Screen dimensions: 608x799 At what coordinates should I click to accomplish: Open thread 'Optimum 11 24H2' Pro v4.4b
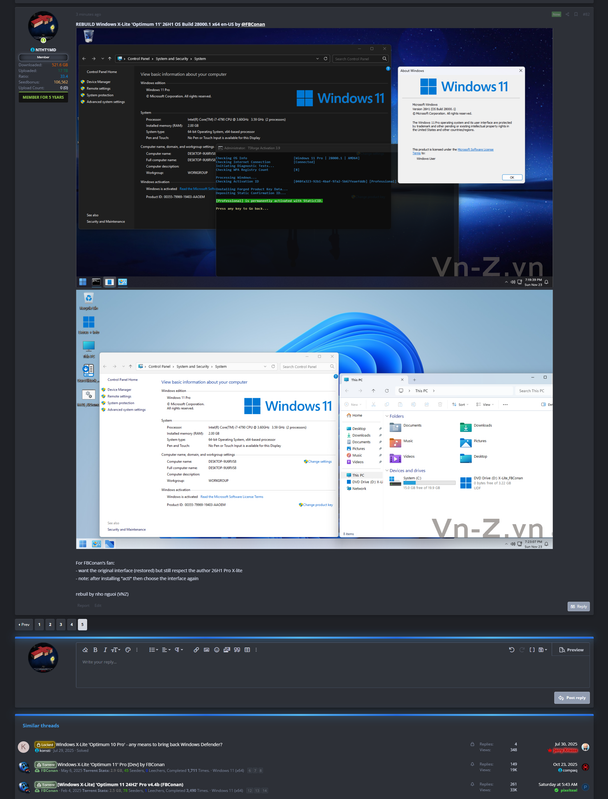(x=120, y=784)
